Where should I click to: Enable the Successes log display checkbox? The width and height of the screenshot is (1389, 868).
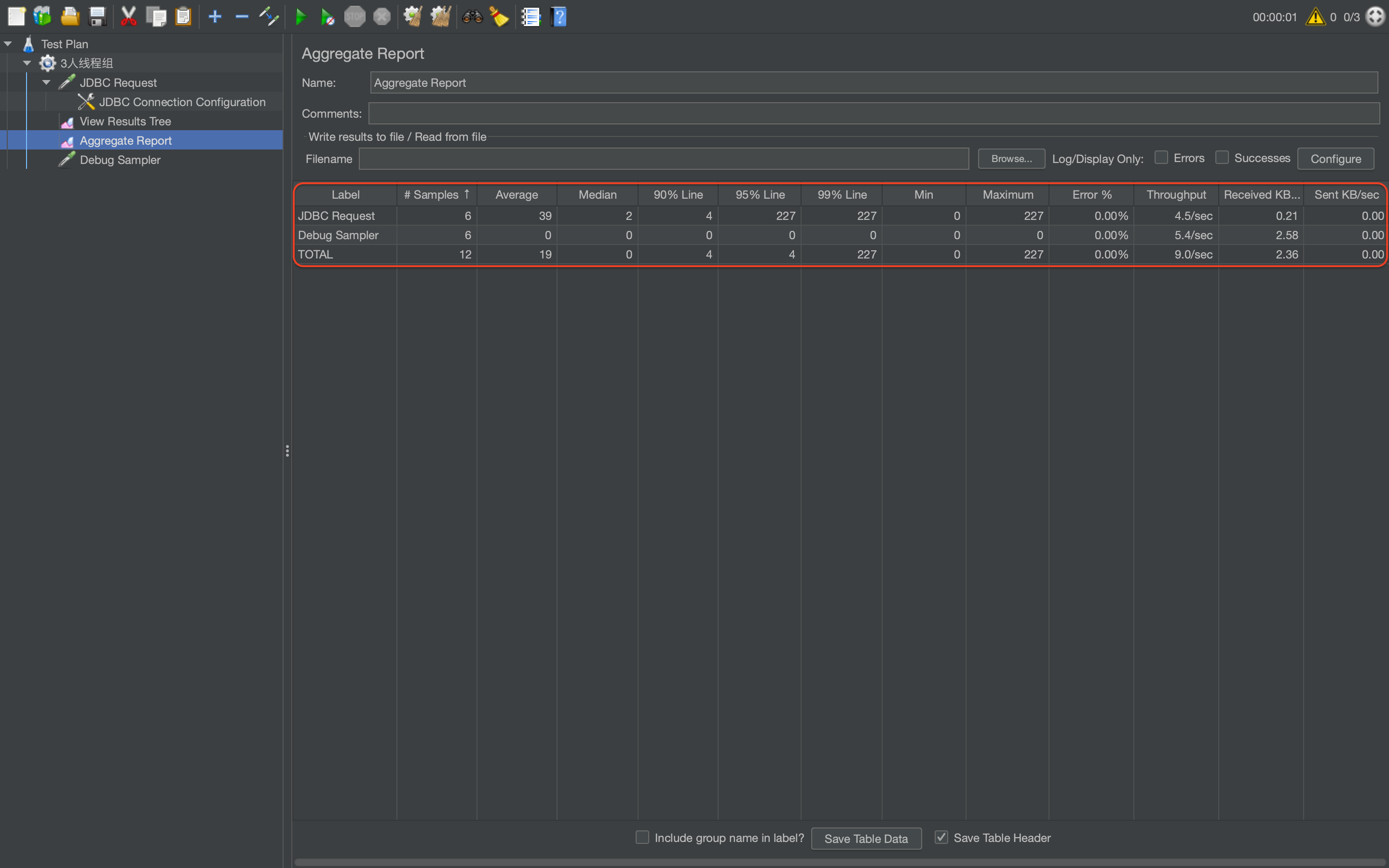(1222, 157)
